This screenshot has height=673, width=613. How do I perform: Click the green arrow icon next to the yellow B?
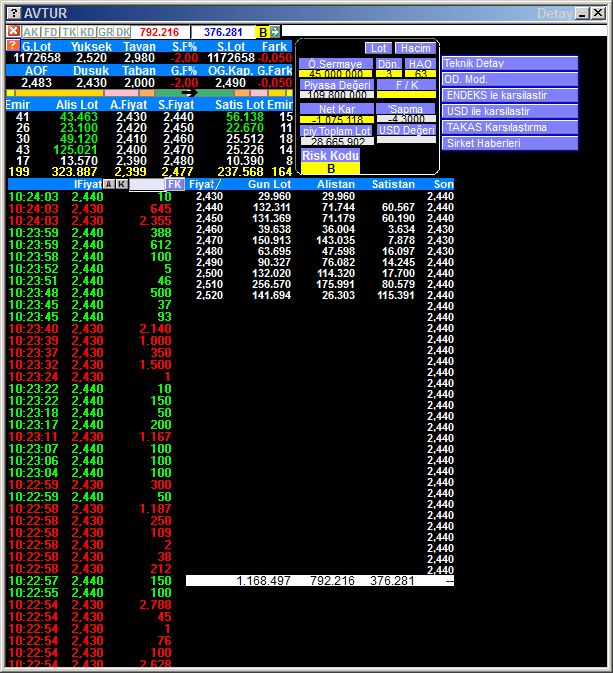(x=275, y=31)
